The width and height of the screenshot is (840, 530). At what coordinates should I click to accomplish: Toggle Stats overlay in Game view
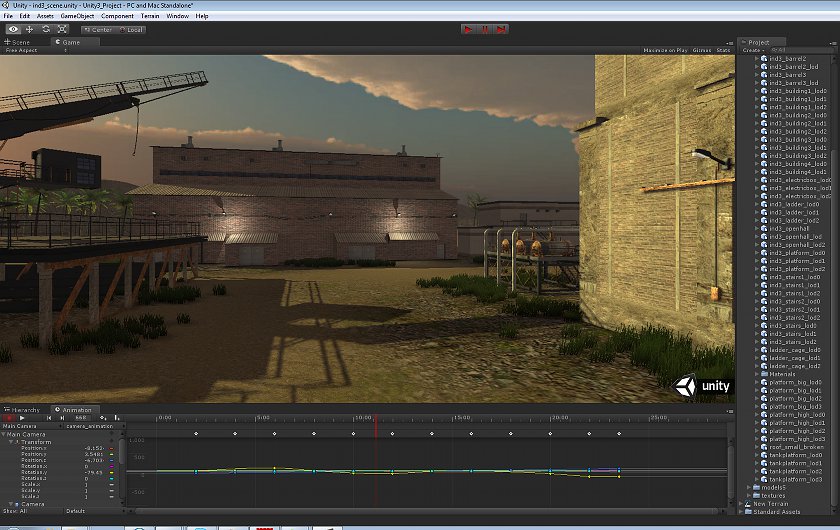click(723, 50)
